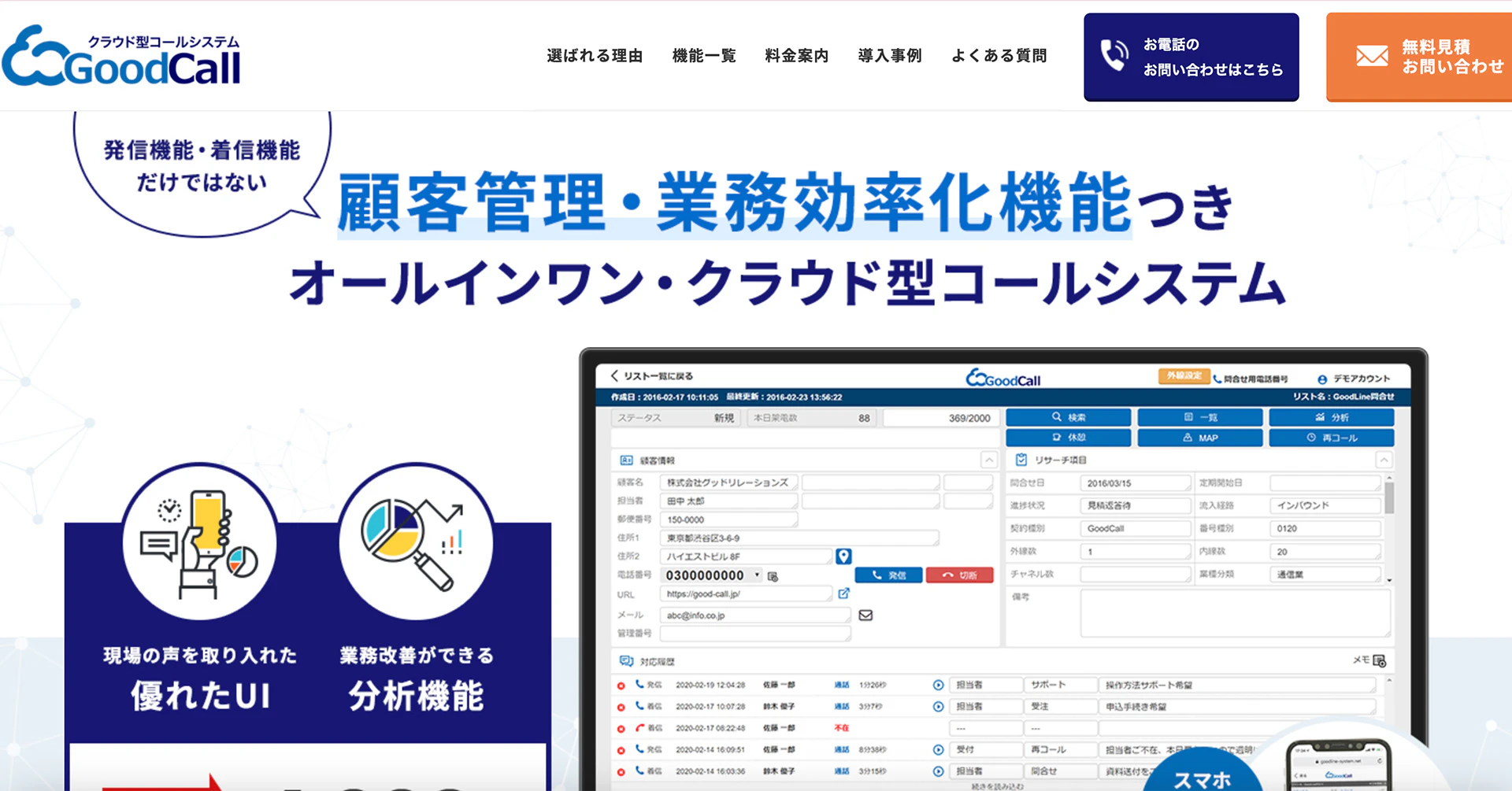The image size is (1512, 791).
Task: Click 申込手続き希望 in the history list
Action: click(x=1136, y=707)
